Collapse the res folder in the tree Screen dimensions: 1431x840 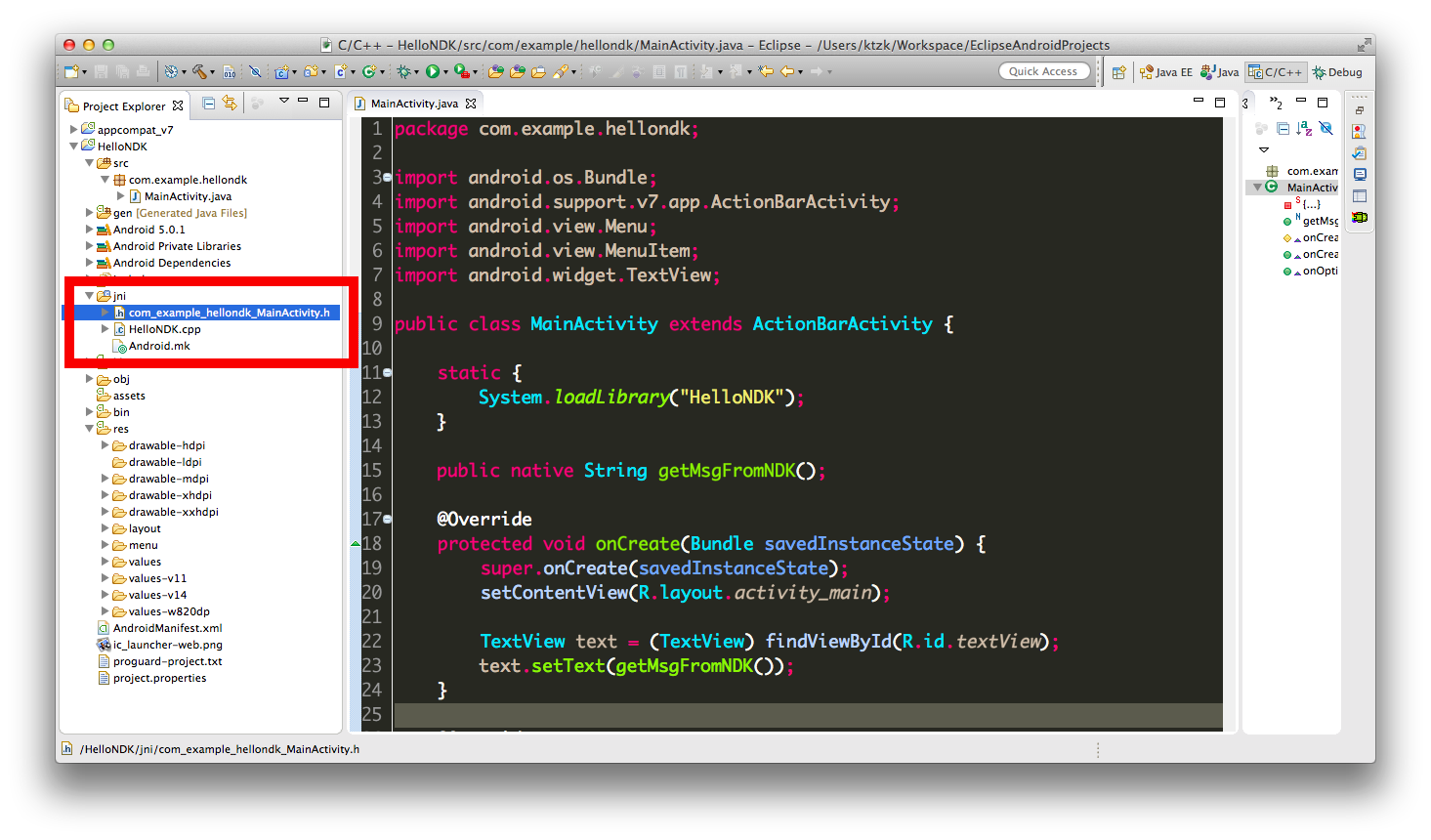[89, 429]
